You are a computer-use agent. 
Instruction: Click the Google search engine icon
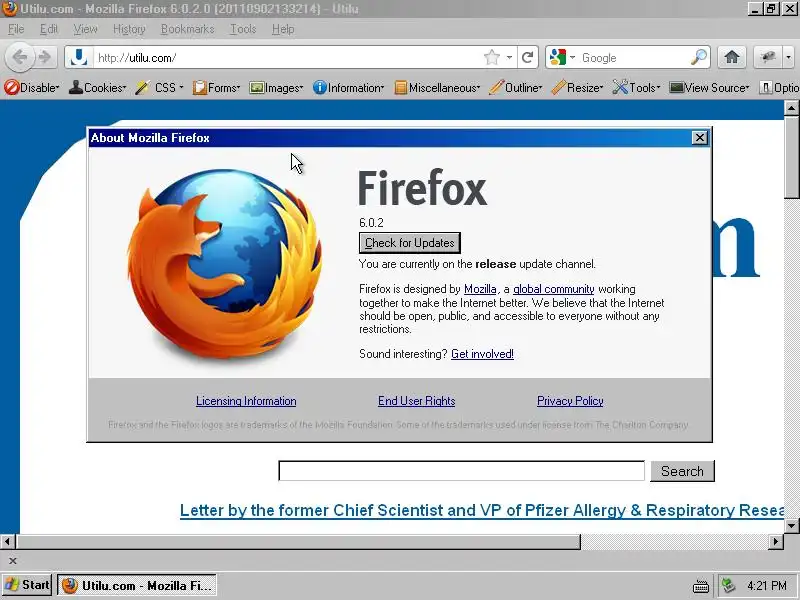pyautogui.click(x=558, y=57)
